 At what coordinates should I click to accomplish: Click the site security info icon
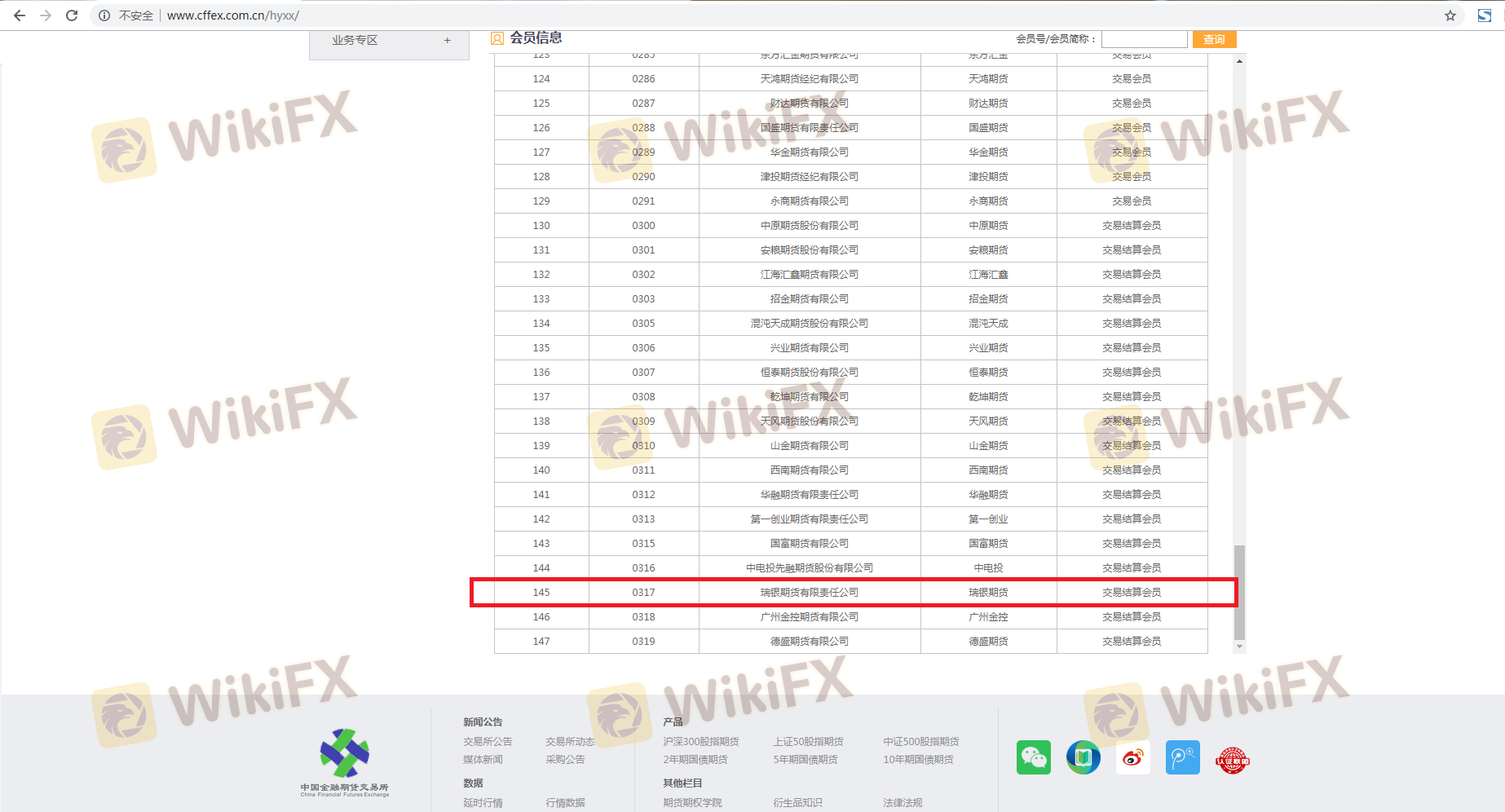[104, 15]
